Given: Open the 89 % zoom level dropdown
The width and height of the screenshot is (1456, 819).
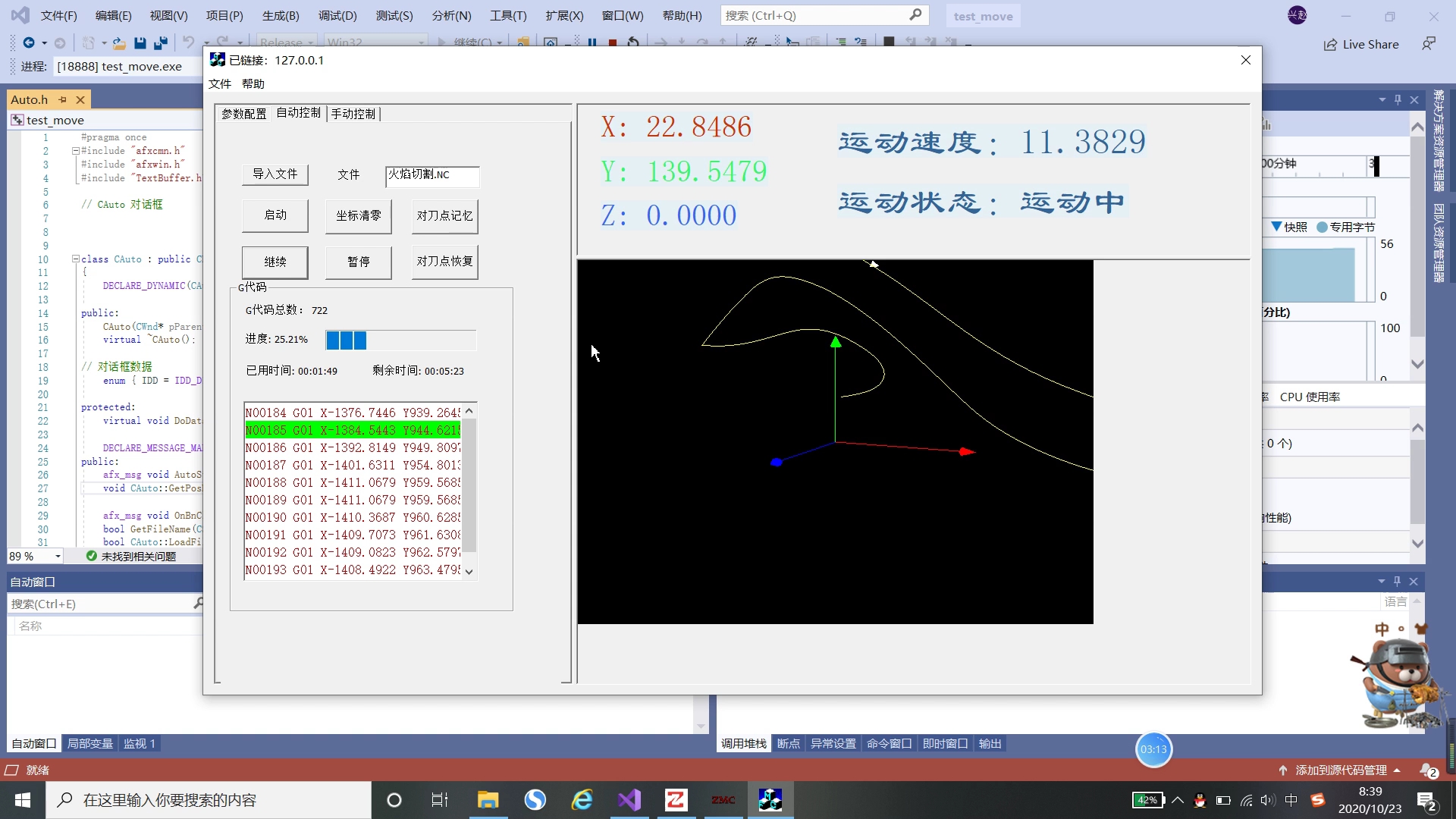Looking at the screenshot, I should coord(58,557).
